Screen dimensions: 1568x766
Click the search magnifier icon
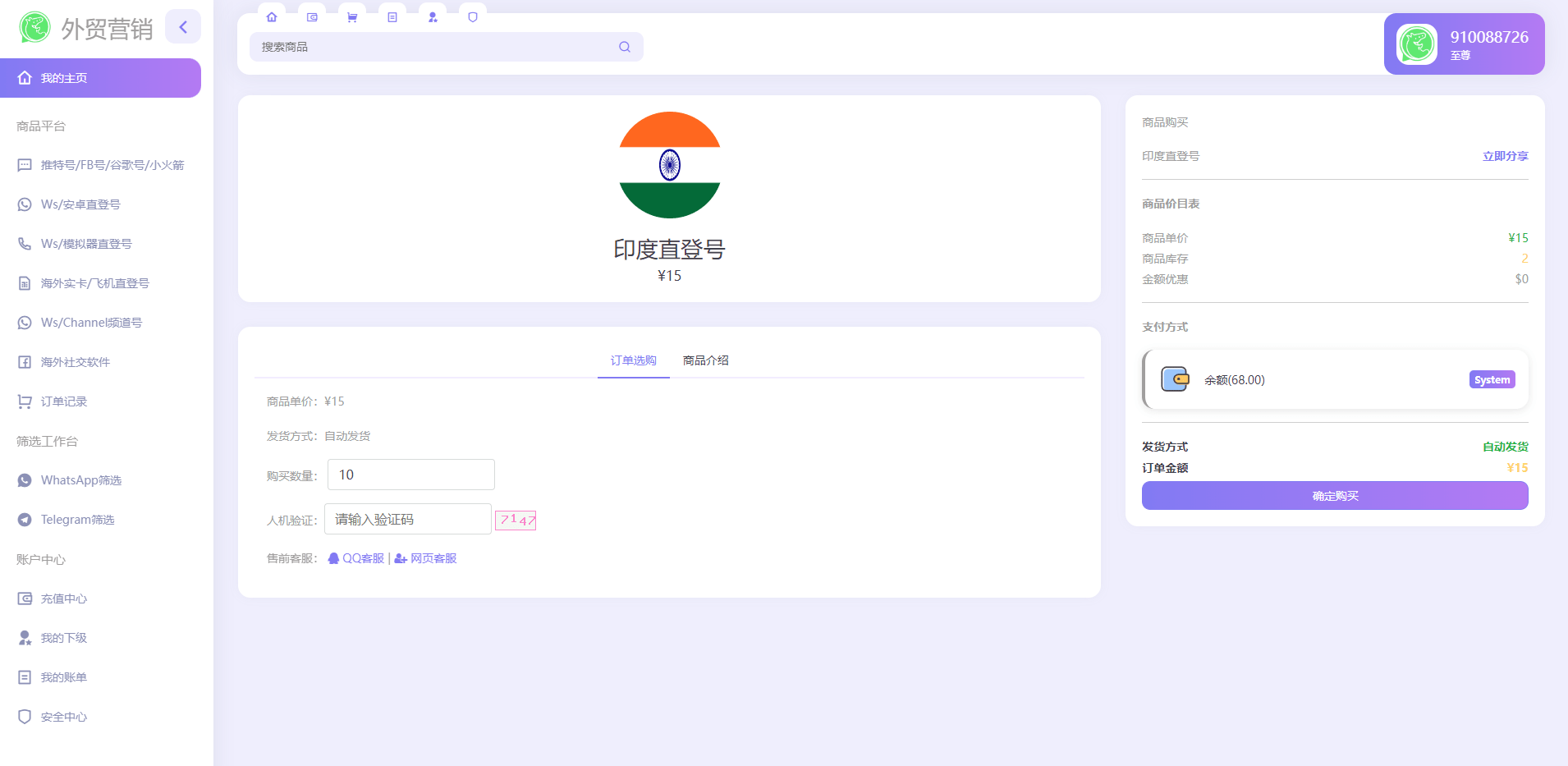point(625,47)
